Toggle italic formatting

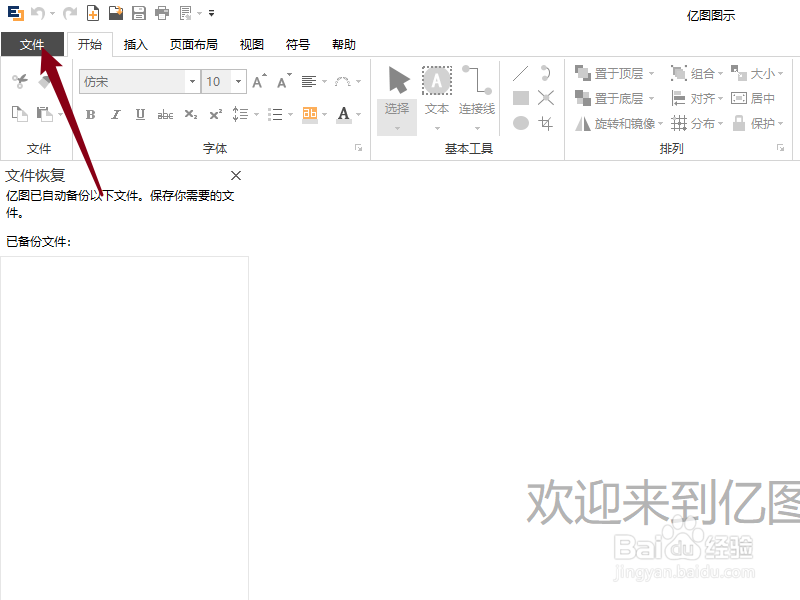tap(115, 114)
